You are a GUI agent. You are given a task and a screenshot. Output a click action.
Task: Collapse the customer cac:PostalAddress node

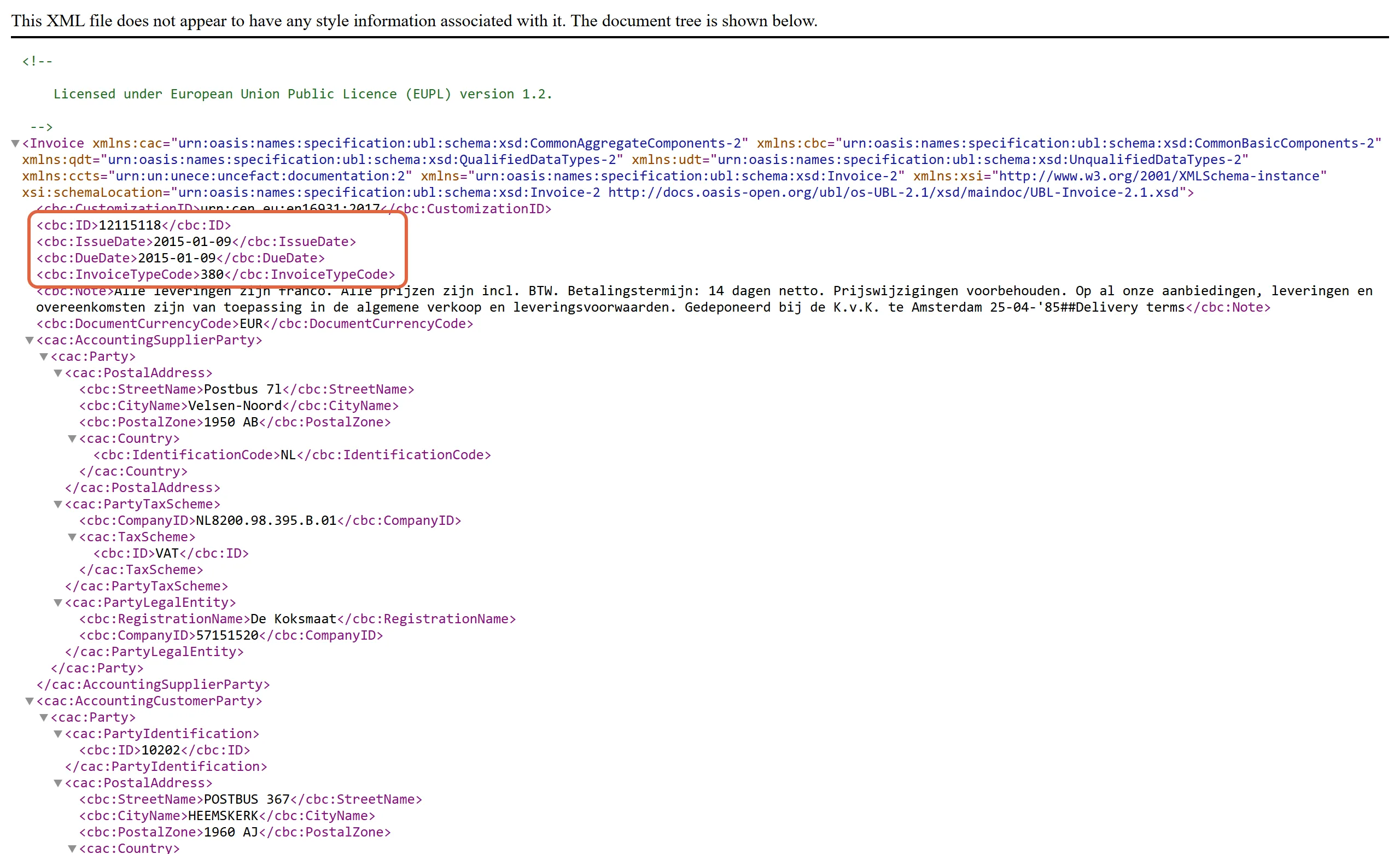click(x=58, y=783)
